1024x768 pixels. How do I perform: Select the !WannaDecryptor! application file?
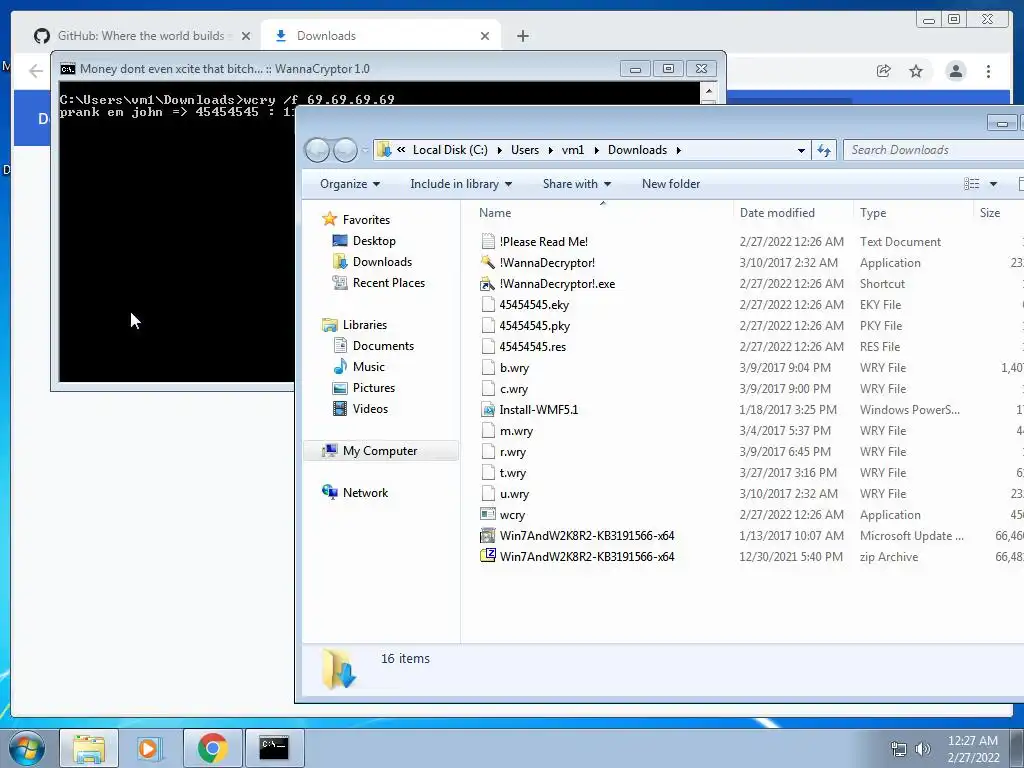(547, 263)
